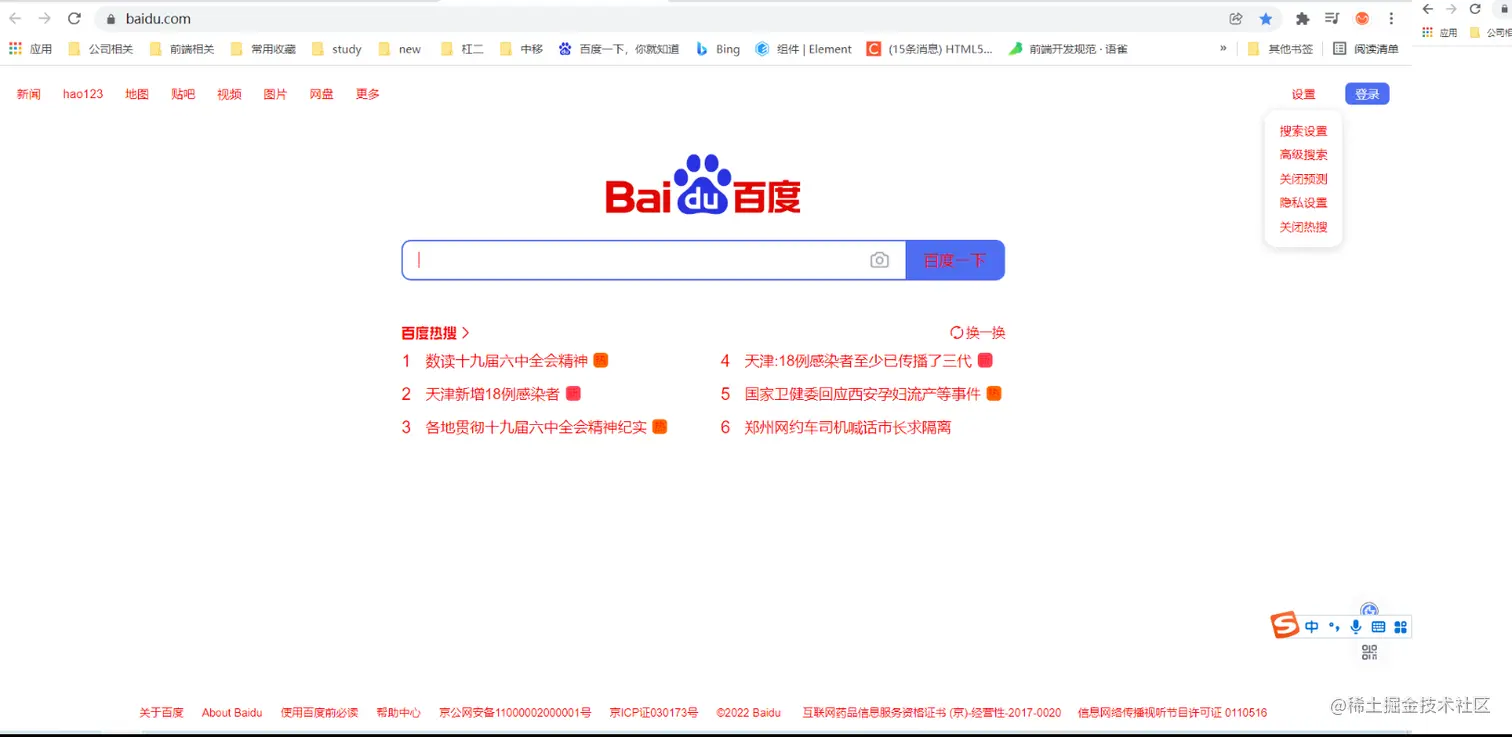Expand the new bookmark folder
Viewport: 1512px width, 737px height.
click(x=400, y=48)
